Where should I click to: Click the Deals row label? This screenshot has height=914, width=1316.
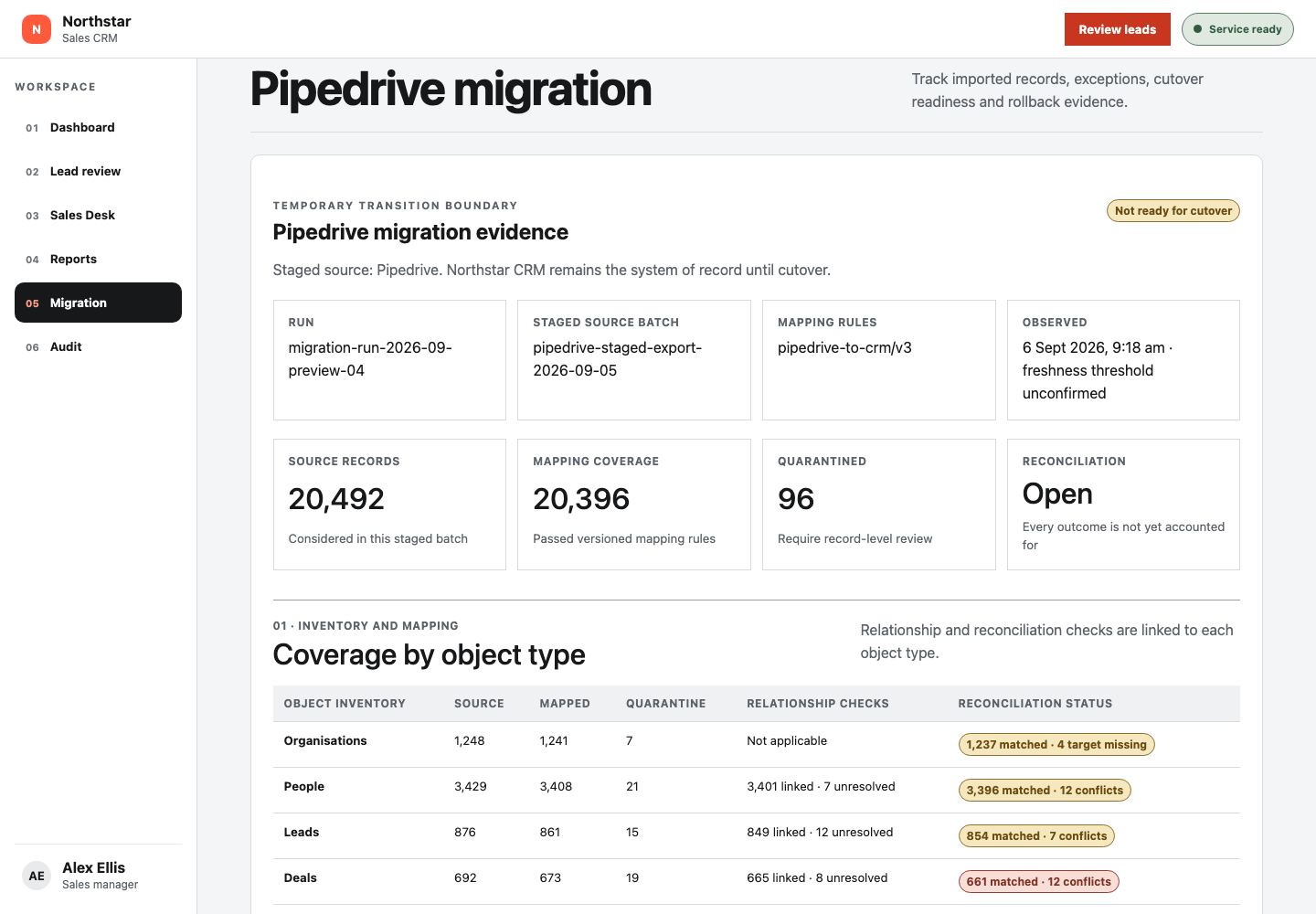coord(301,878)
